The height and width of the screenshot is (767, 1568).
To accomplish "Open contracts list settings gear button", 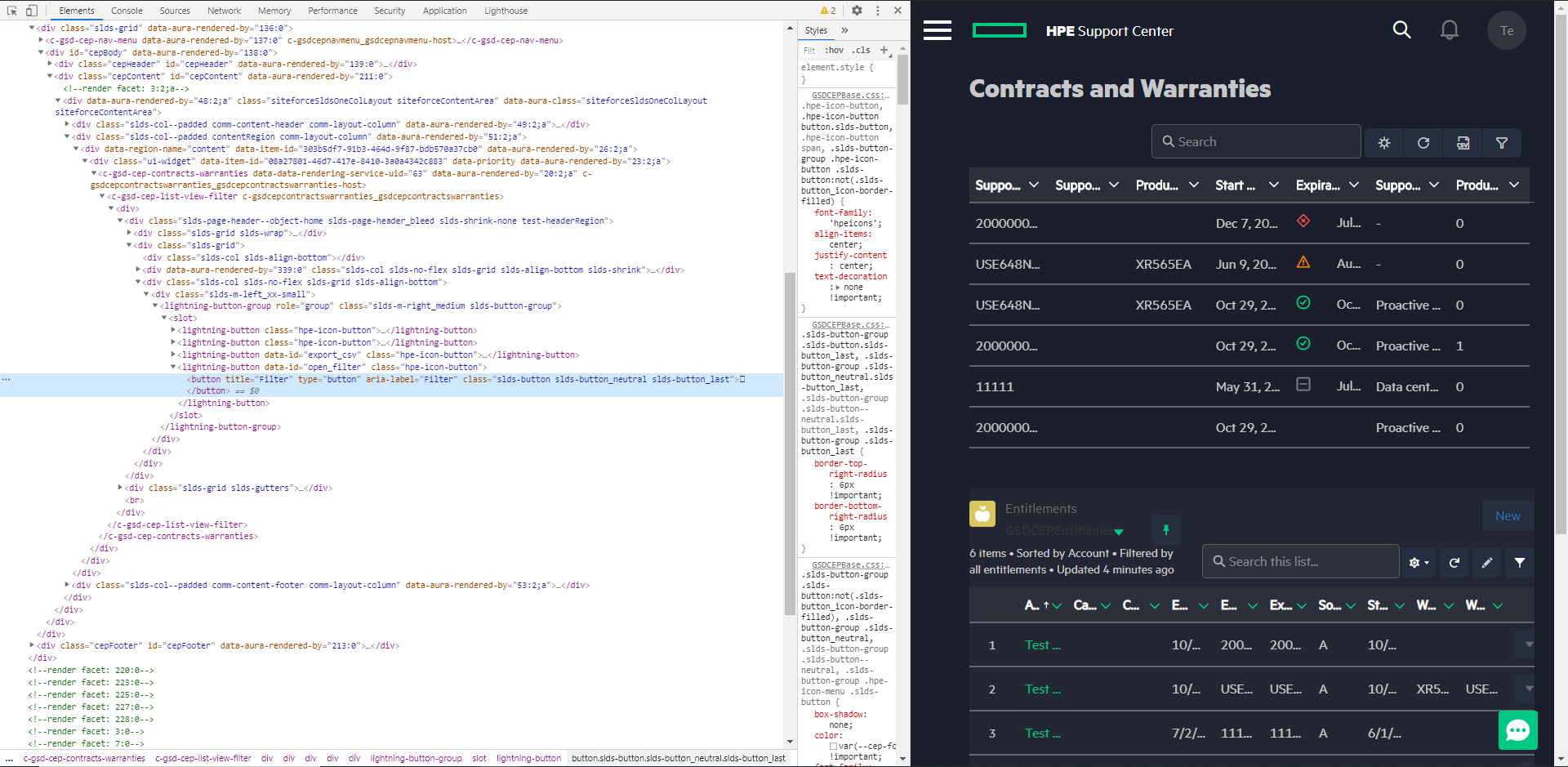I will 1384,143.
